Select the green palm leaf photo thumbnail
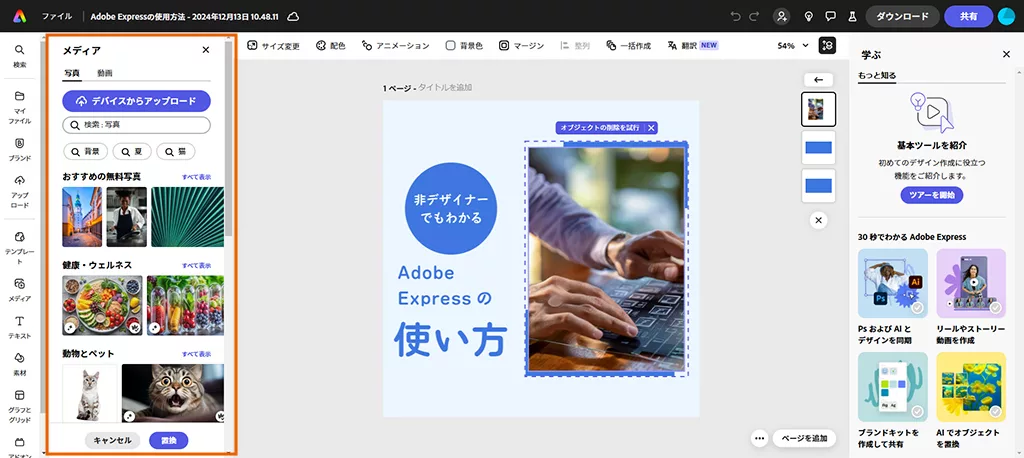1024x458 pixels. point(187,217)
